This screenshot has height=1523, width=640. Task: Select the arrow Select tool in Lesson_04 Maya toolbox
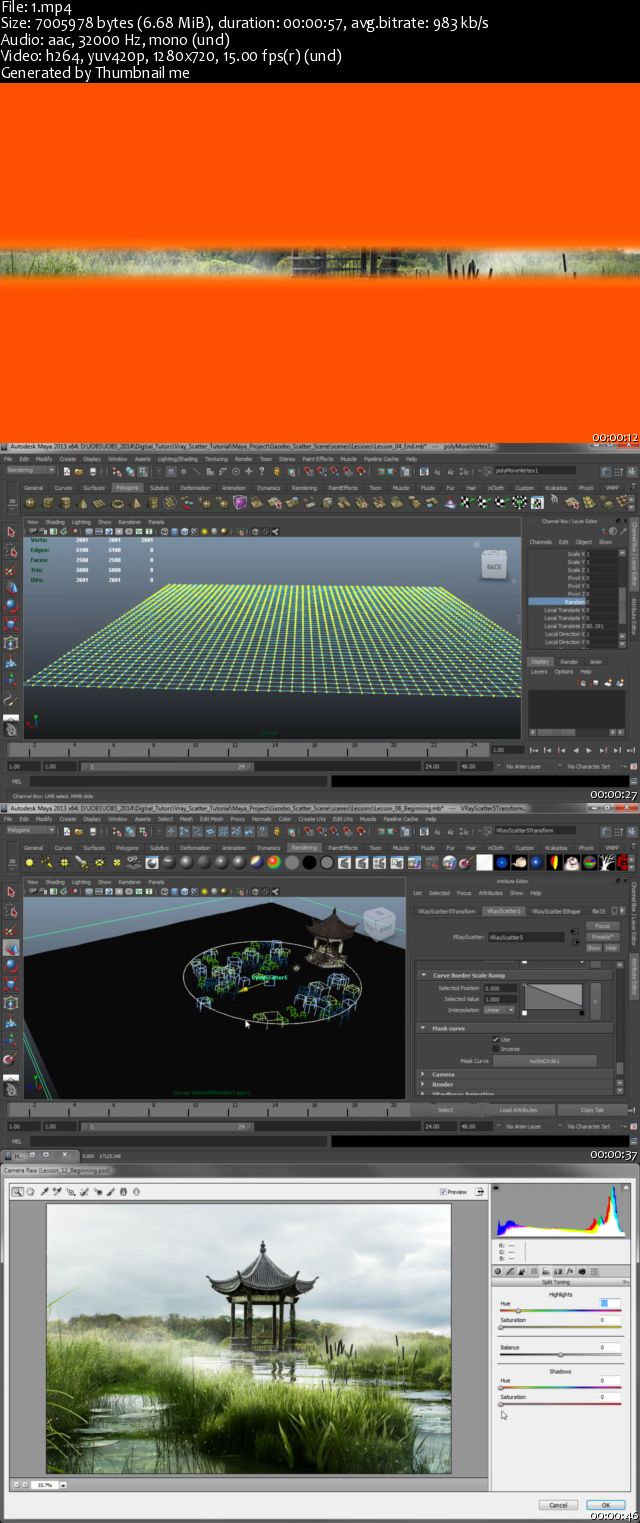point(11,532)
